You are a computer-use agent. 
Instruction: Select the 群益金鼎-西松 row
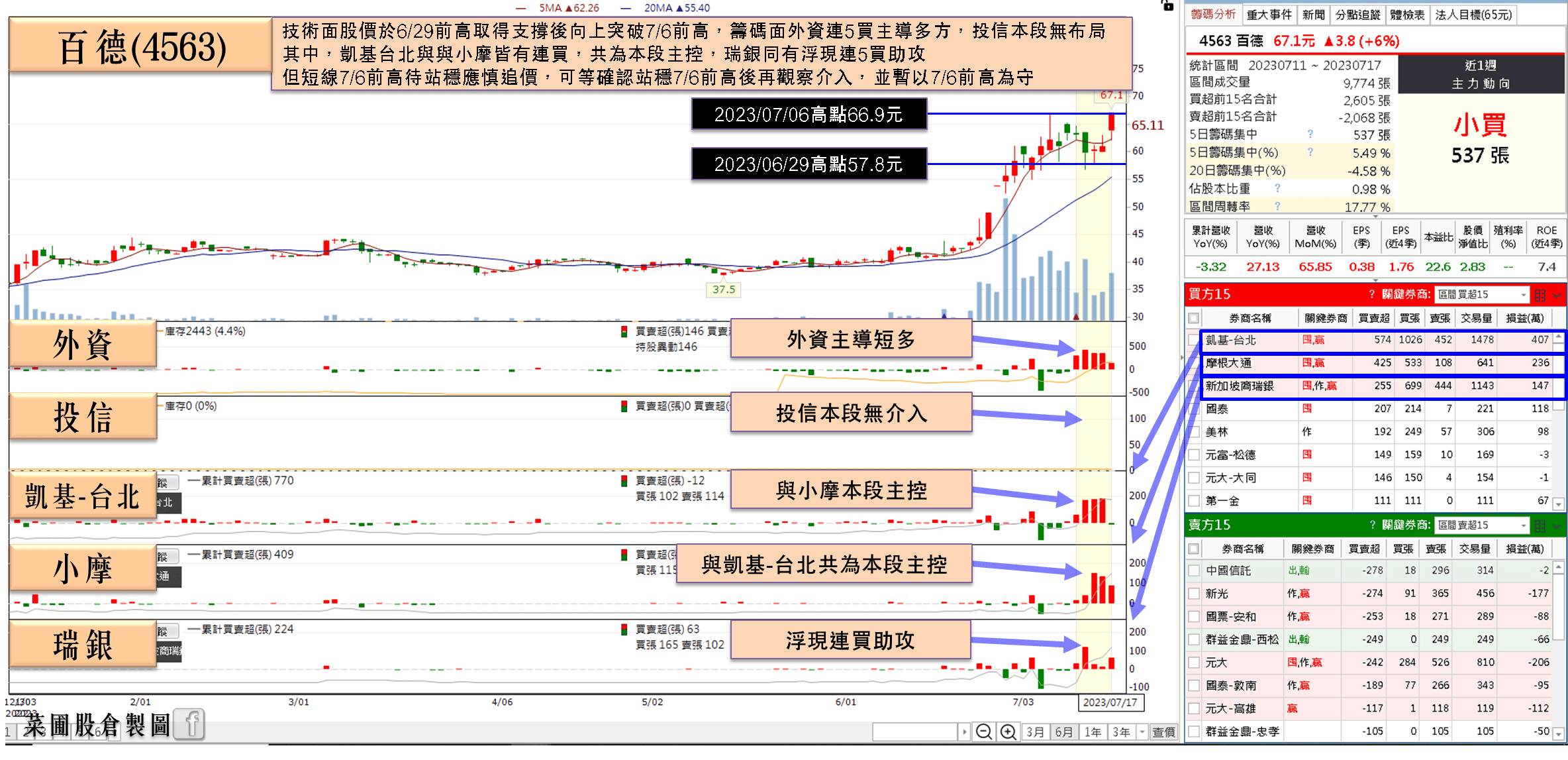[x=1369, y=639]
